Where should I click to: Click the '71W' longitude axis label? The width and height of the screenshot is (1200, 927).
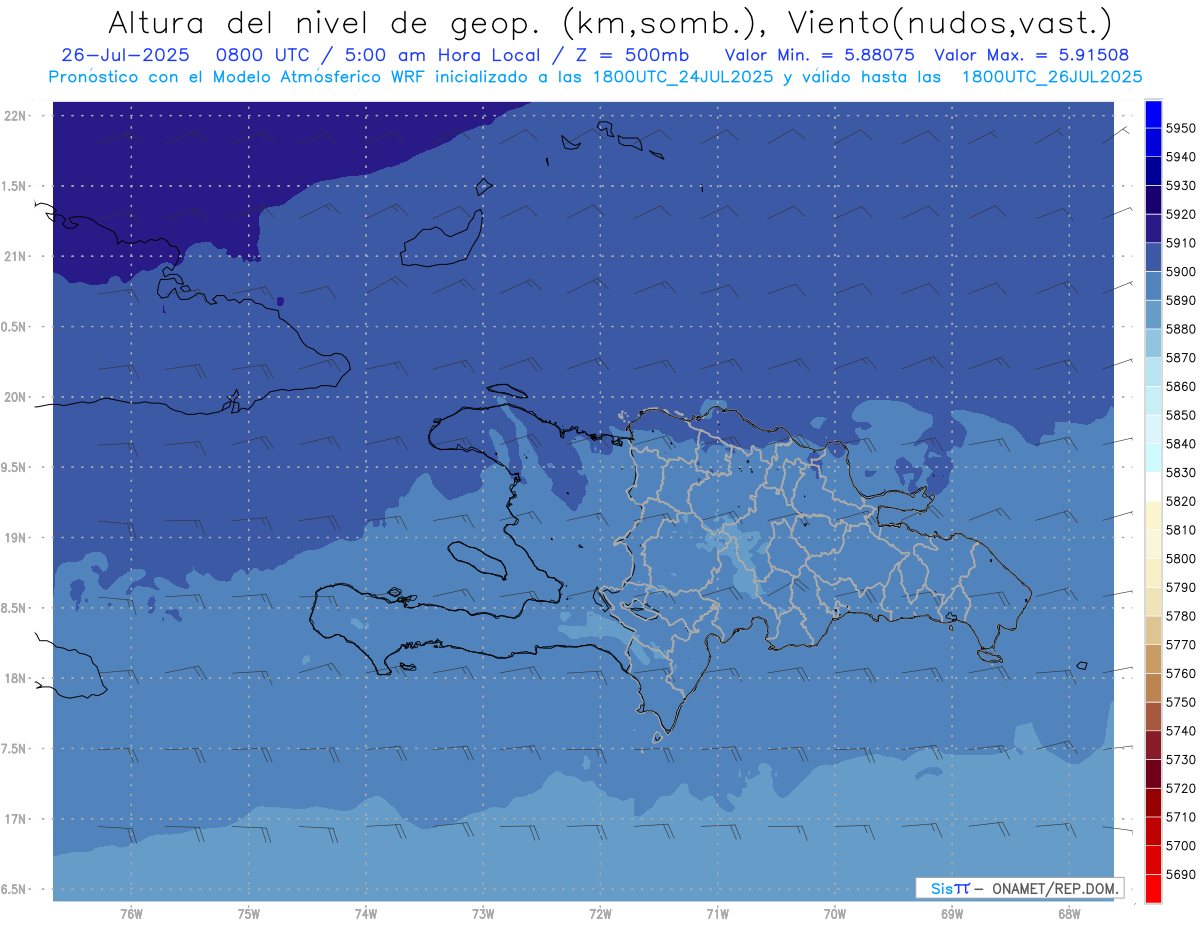coord(717,914)
